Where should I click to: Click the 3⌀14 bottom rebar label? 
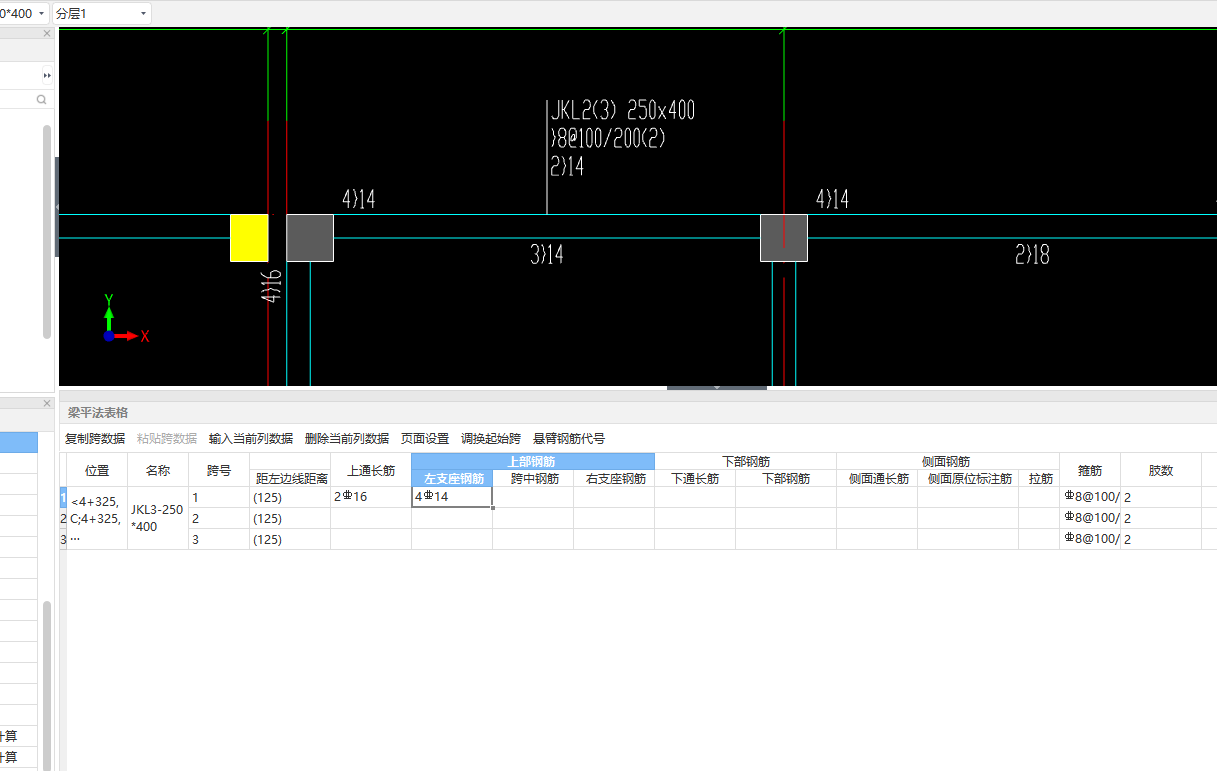[547, 255]
